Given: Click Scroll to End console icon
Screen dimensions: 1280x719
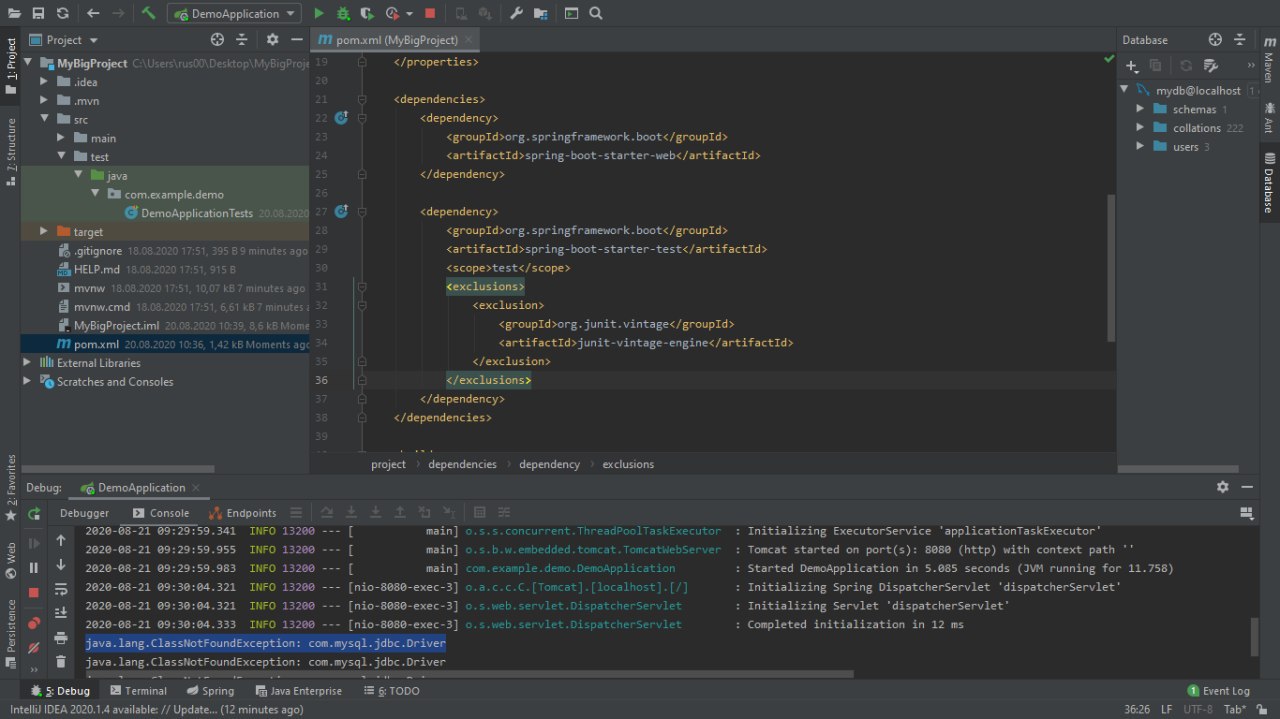Looking at the screenshot, I should (61, 613).
